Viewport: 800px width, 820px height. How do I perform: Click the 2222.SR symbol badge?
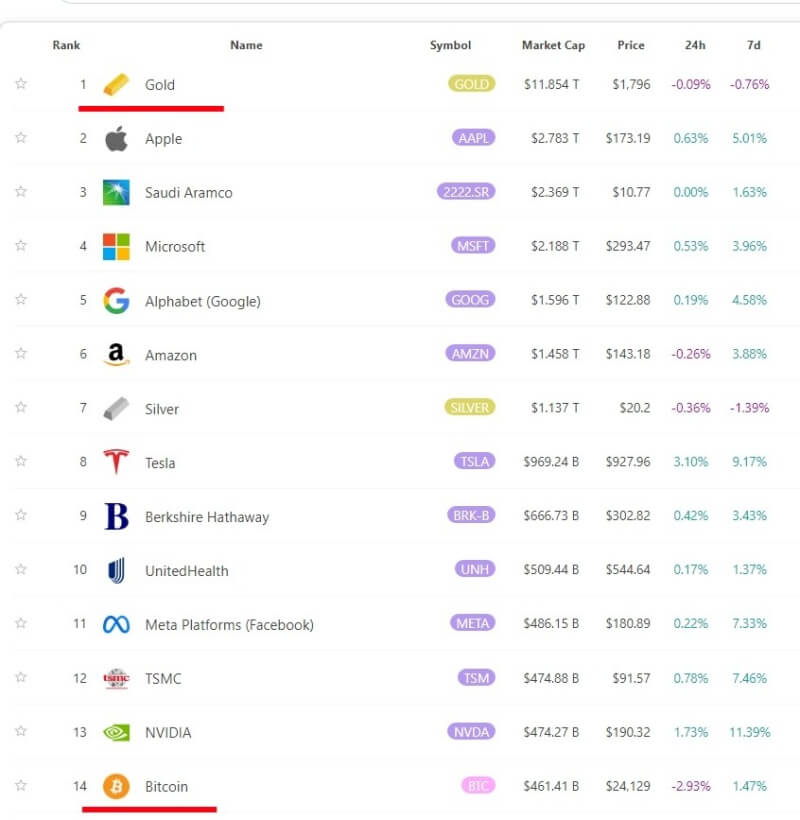click(466, 192)
